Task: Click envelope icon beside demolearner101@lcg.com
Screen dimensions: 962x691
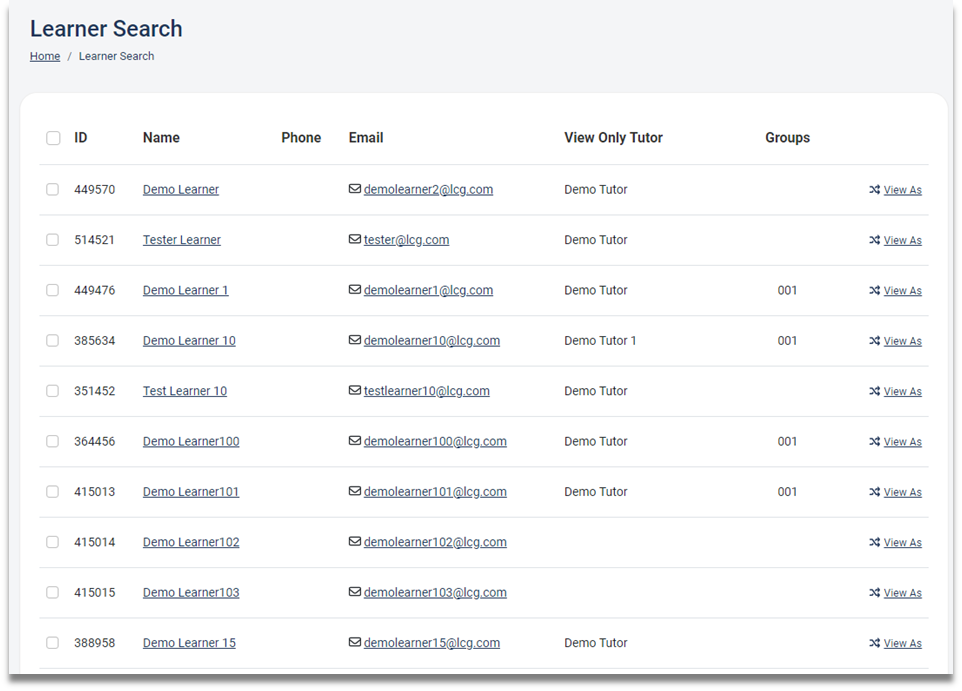Action: click(355, 490)
